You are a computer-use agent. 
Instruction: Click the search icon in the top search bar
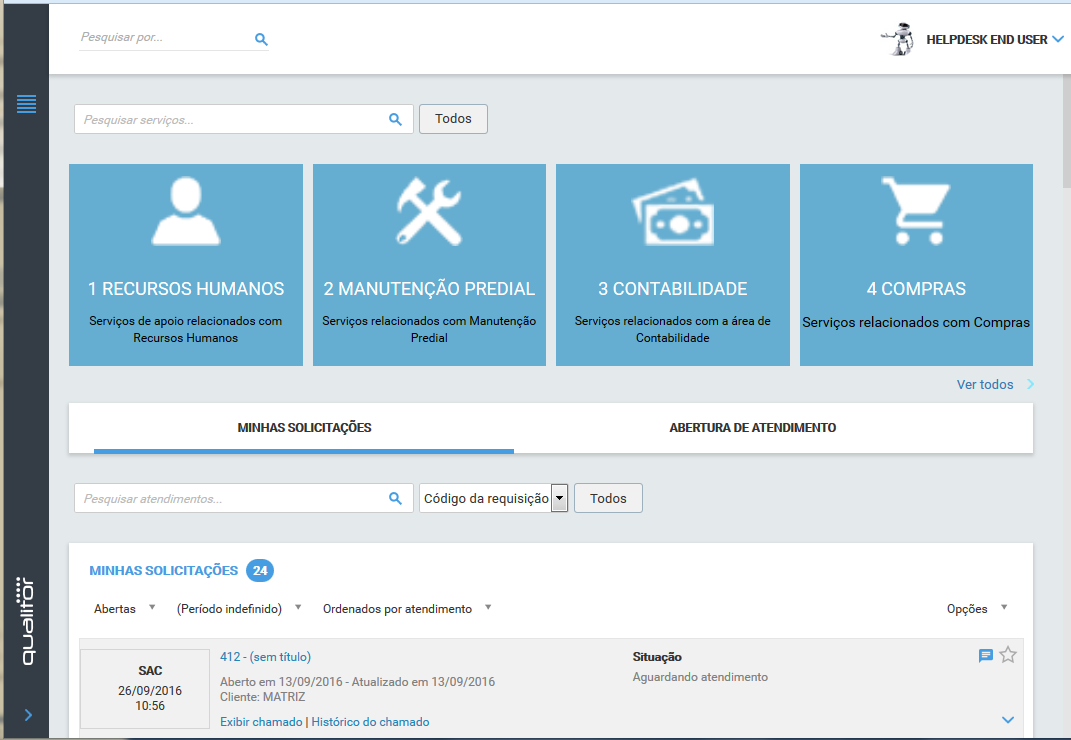[261, 40]
